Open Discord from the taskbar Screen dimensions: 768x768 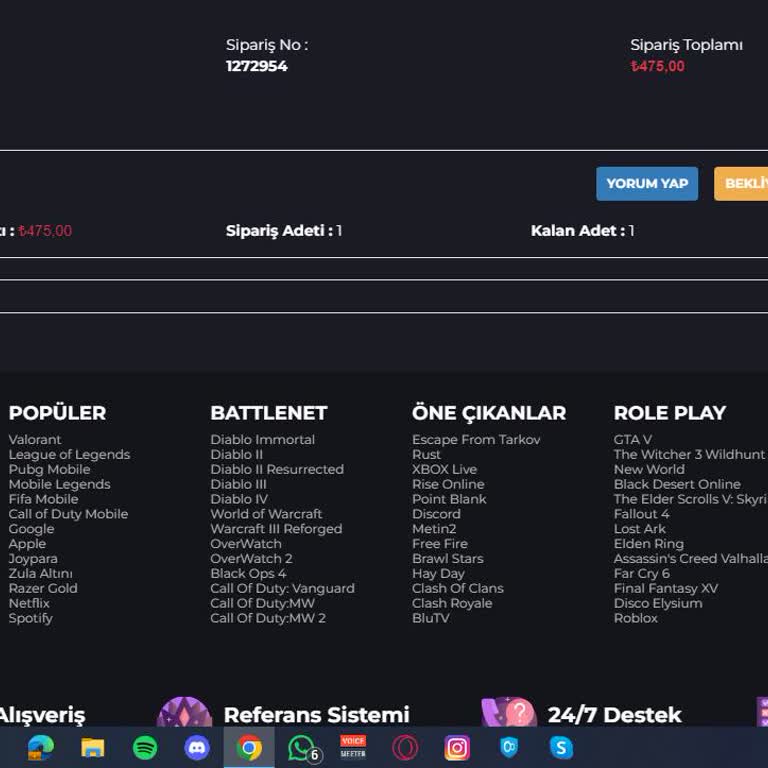(197, 747)
